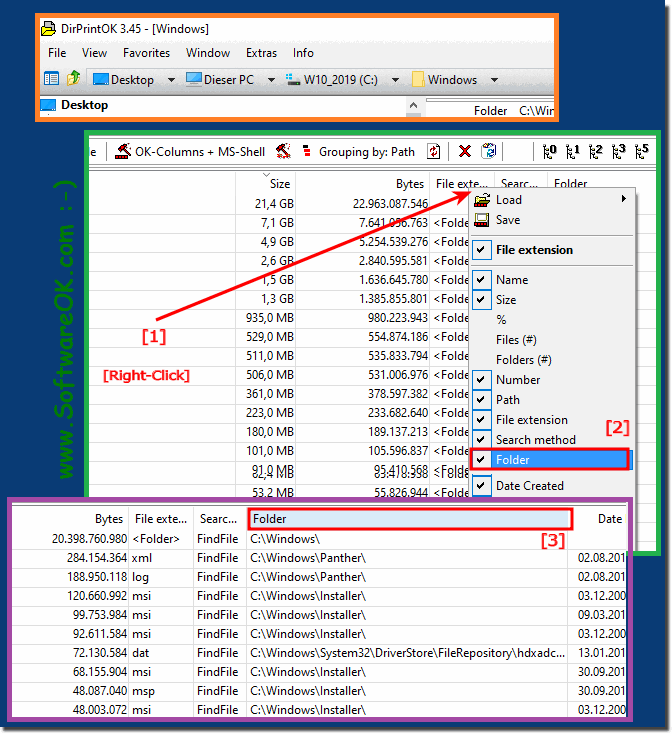Expand tree to level 0 icon
The width and height of the screenshot is (672, 734).
[x=549, y=151]
